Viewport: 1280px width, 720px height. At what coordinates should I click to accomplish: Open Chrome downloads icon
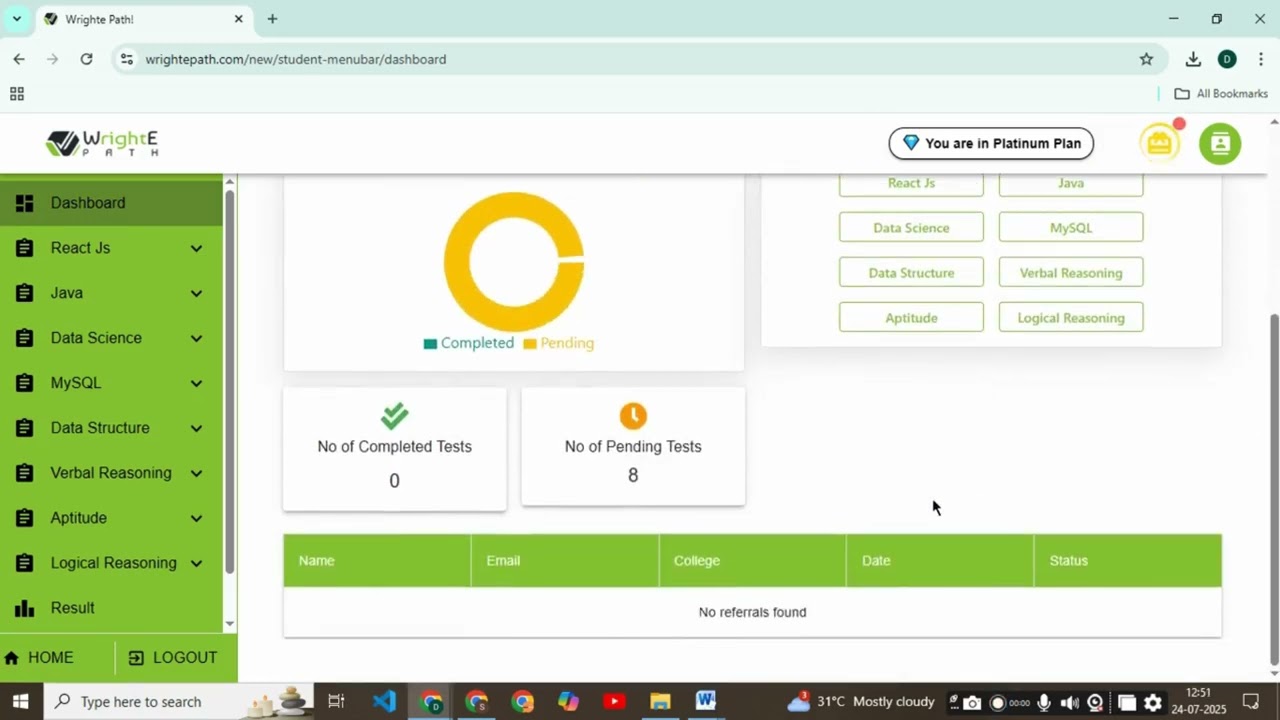click(1193, 59)
